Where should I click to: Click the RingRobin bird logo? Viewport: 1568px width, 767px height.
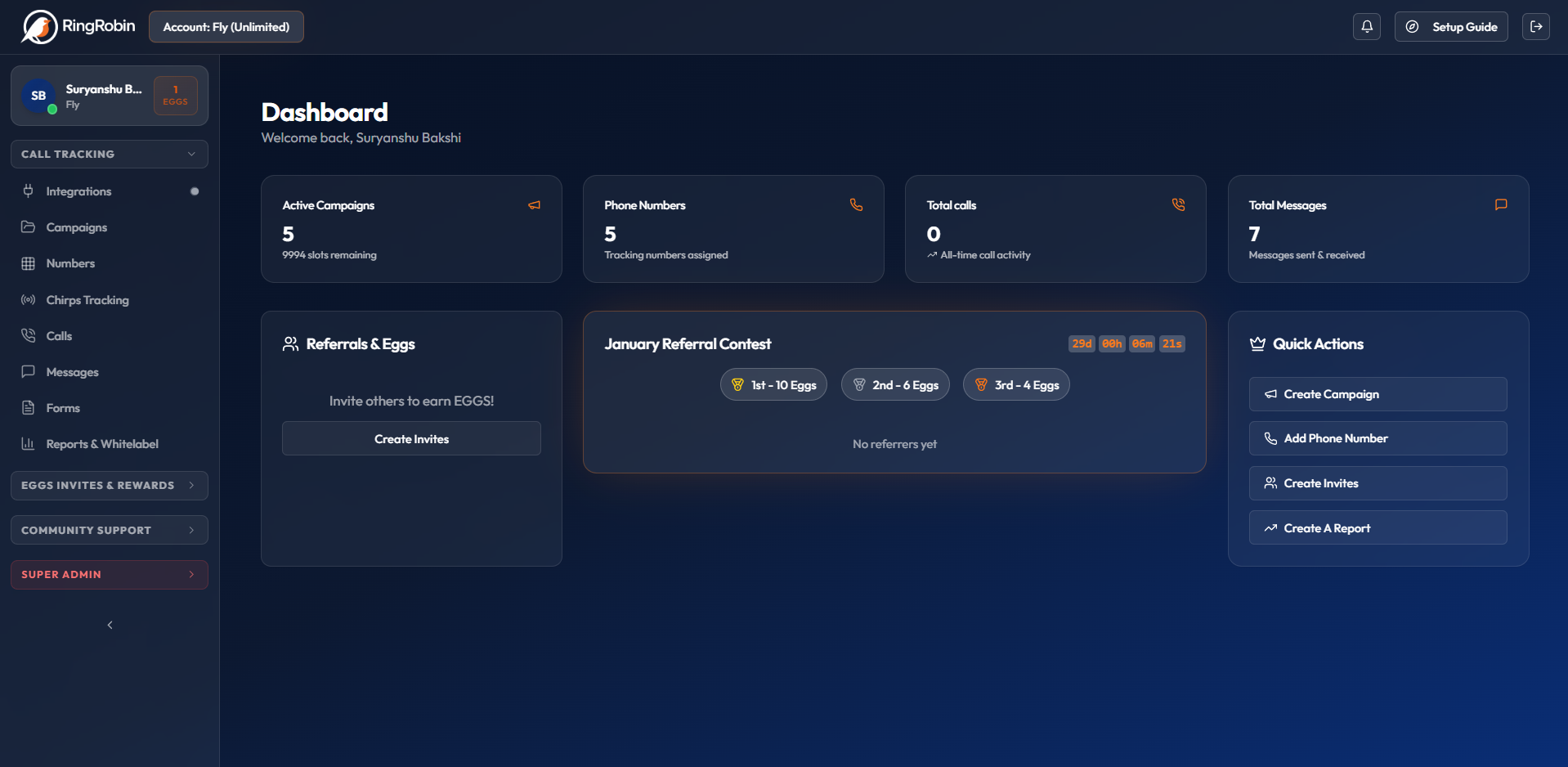pos(39,27)
